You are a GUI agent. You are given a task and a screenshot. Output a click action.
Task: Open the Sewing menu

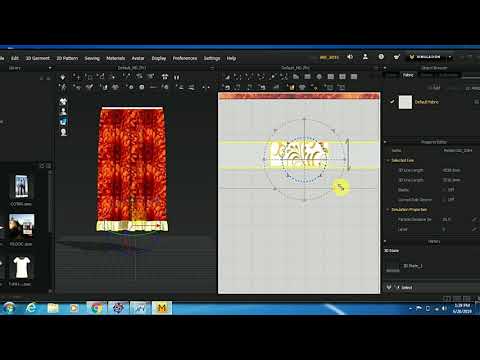tap(92, 58)
